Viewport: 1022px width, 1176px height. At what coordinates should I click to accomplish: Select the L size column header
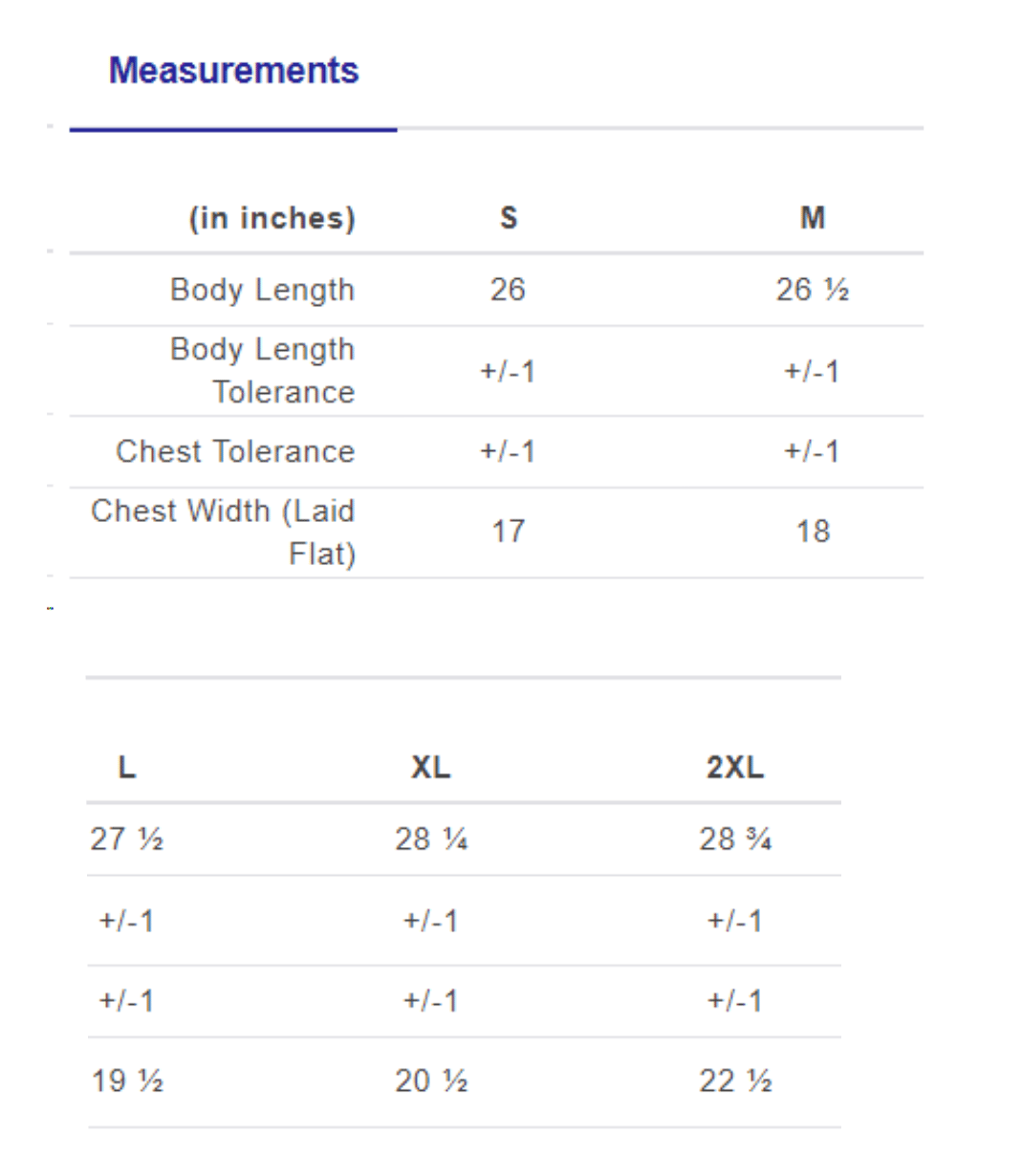[x=126, y=767]
